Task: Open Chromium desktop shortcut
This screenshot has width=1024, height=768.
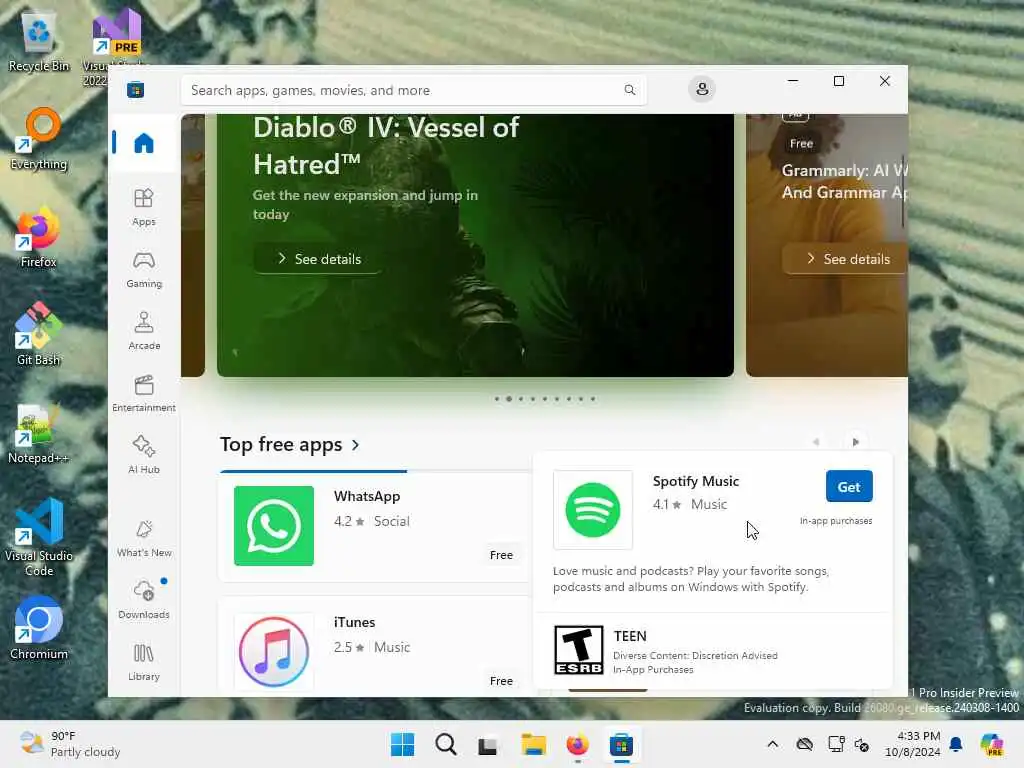Action: point(39,628)
